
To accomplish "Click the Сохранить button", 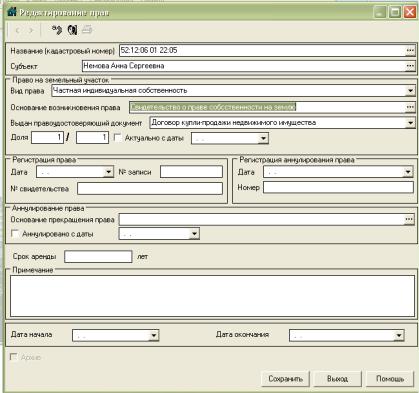I will click(286, 379).
